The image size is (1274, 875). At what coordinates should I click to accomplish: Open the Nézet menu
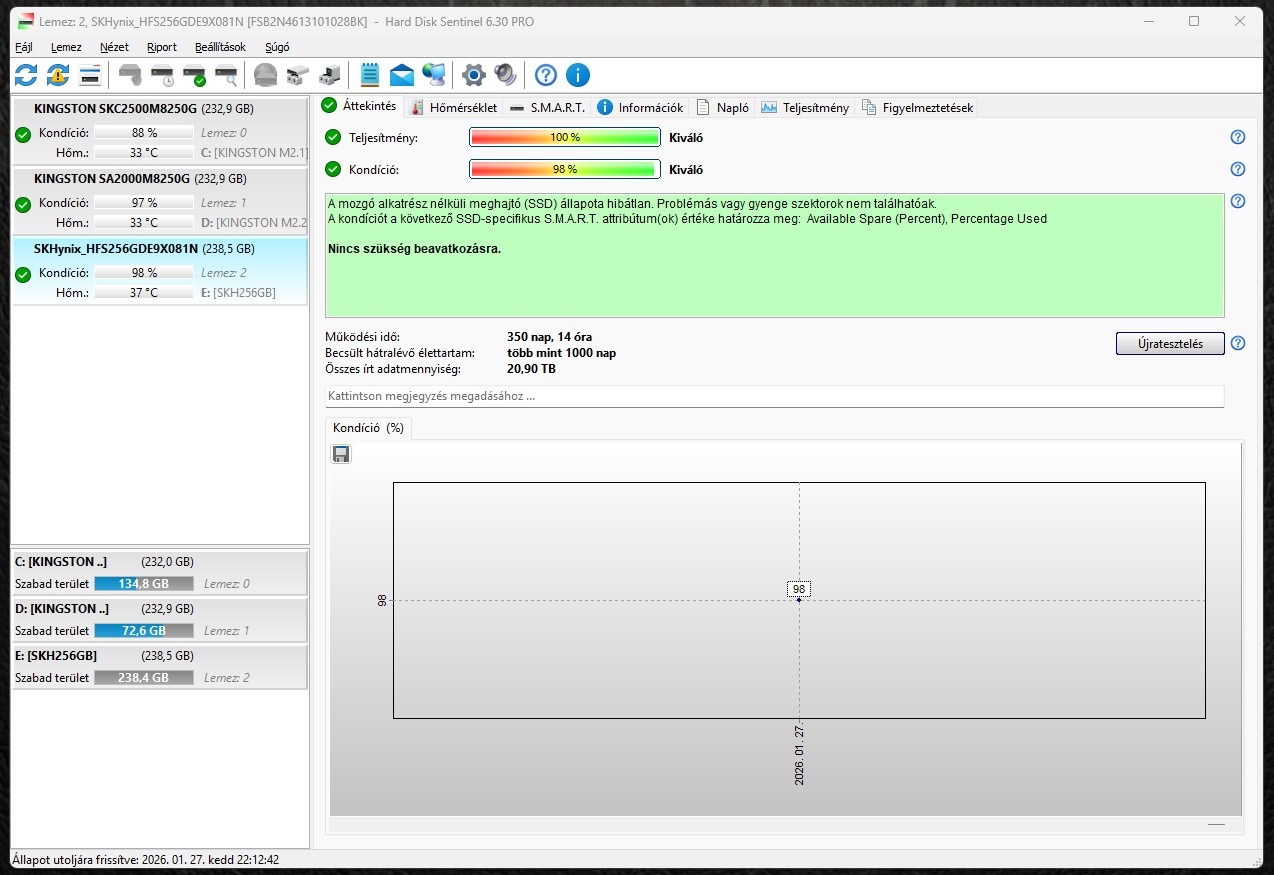tap(114, 47)
